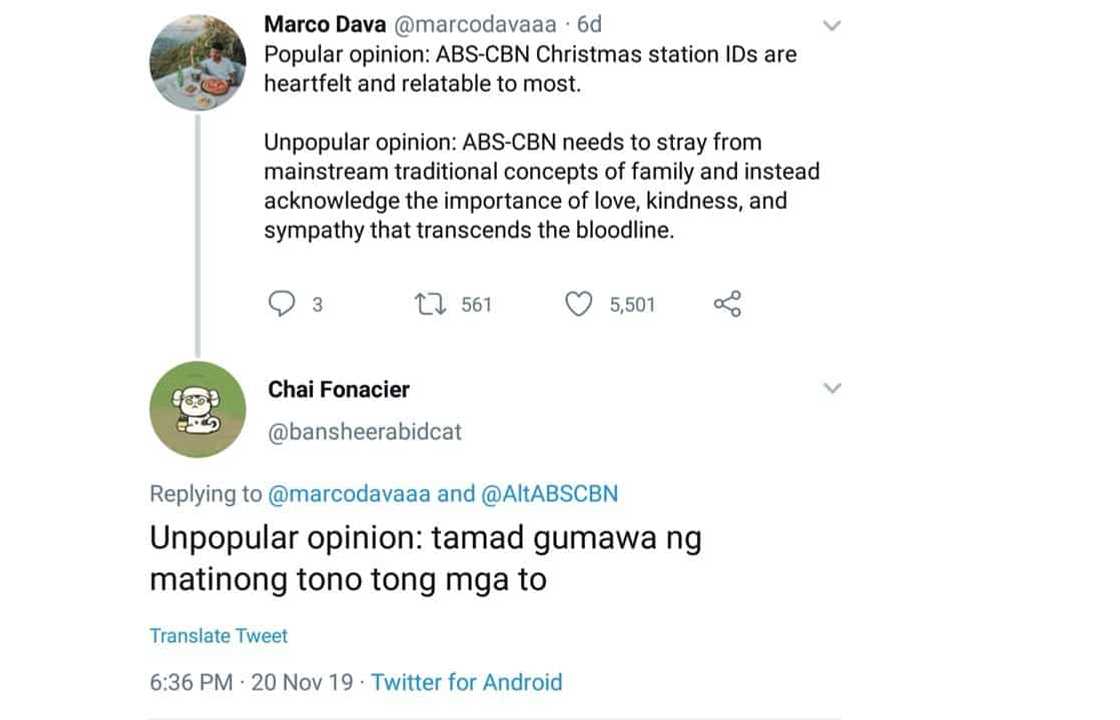The image size is (1120, 720).
Task: Open the chevron menu on Marco Dava's tweet
Action: pyautogui.click(x=831, y=25)
